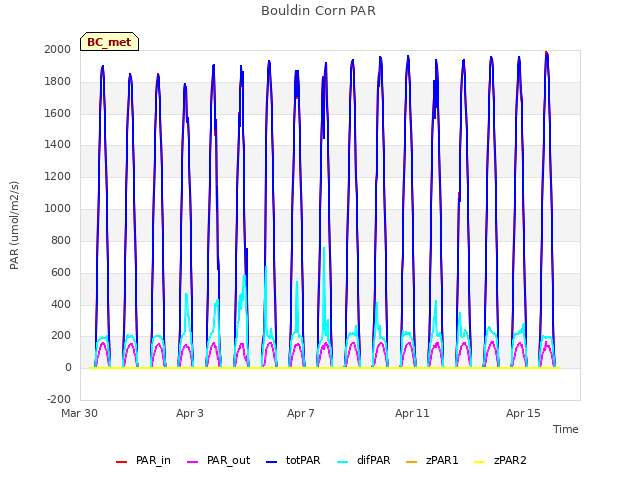Toggle the zPAR1 legend entry
The width and height of the screenshot is (640, 480).
click(432, 460)
